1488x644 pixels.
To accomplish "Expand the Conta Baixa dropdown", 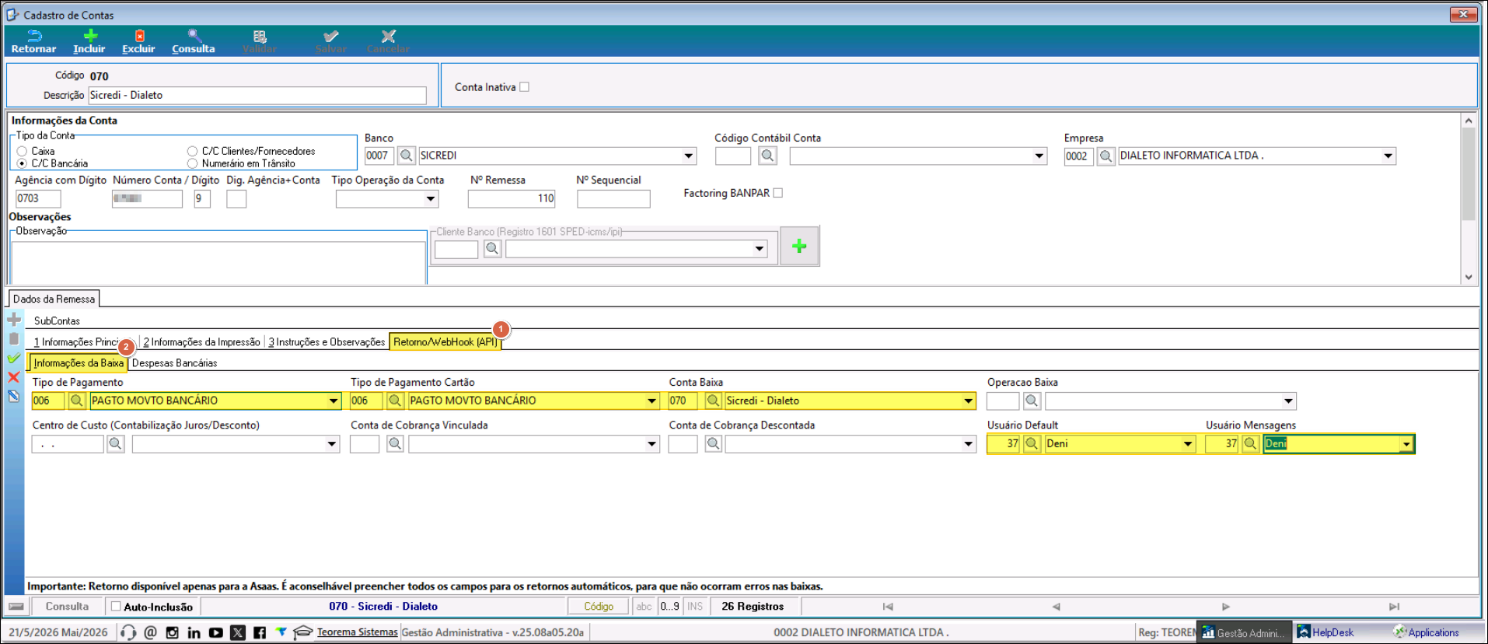I will pyautogui.click(x=967, y=401).
